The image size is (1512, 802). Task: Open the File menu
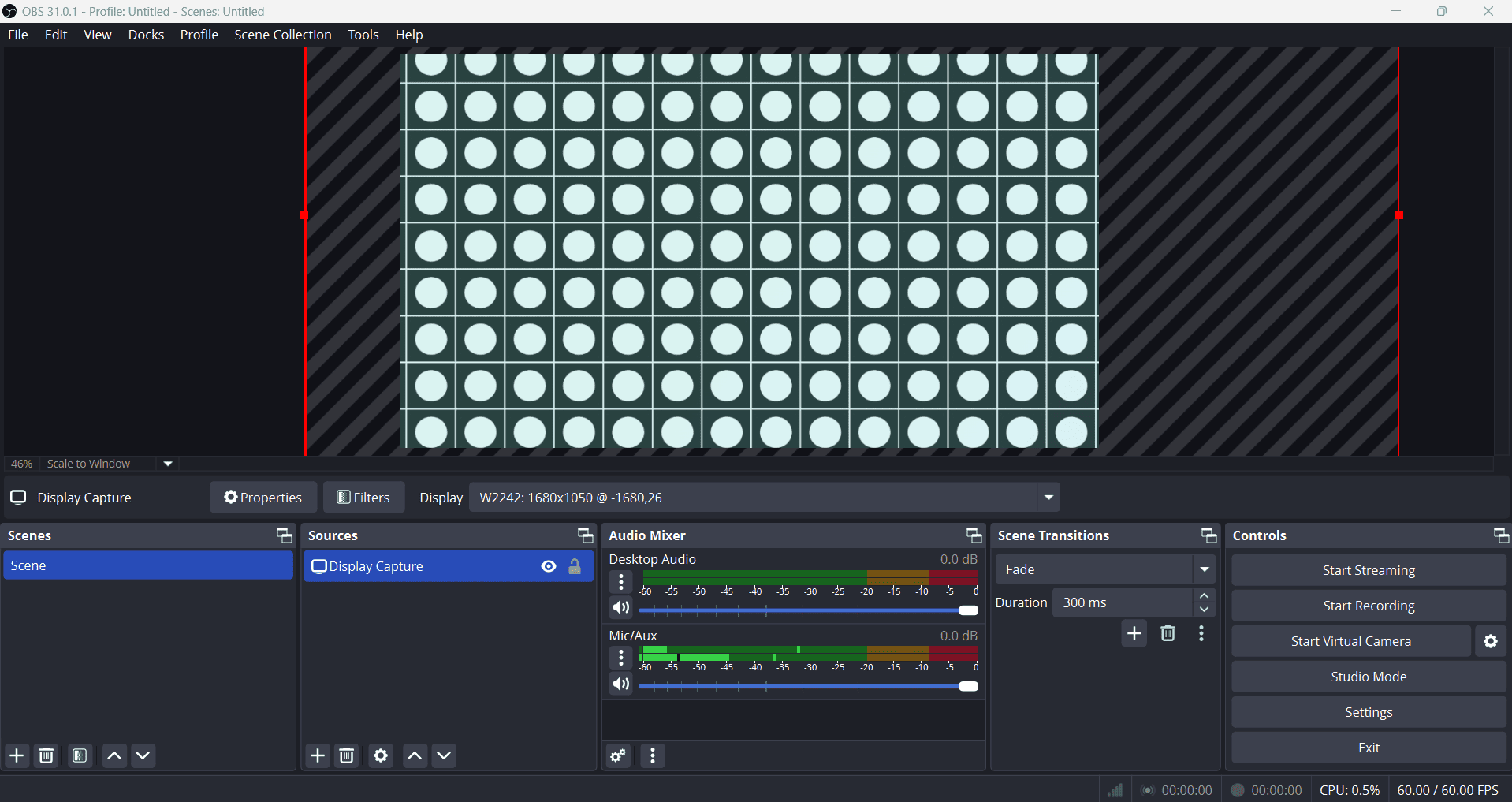pyautogui.click(x=18, y=35)
